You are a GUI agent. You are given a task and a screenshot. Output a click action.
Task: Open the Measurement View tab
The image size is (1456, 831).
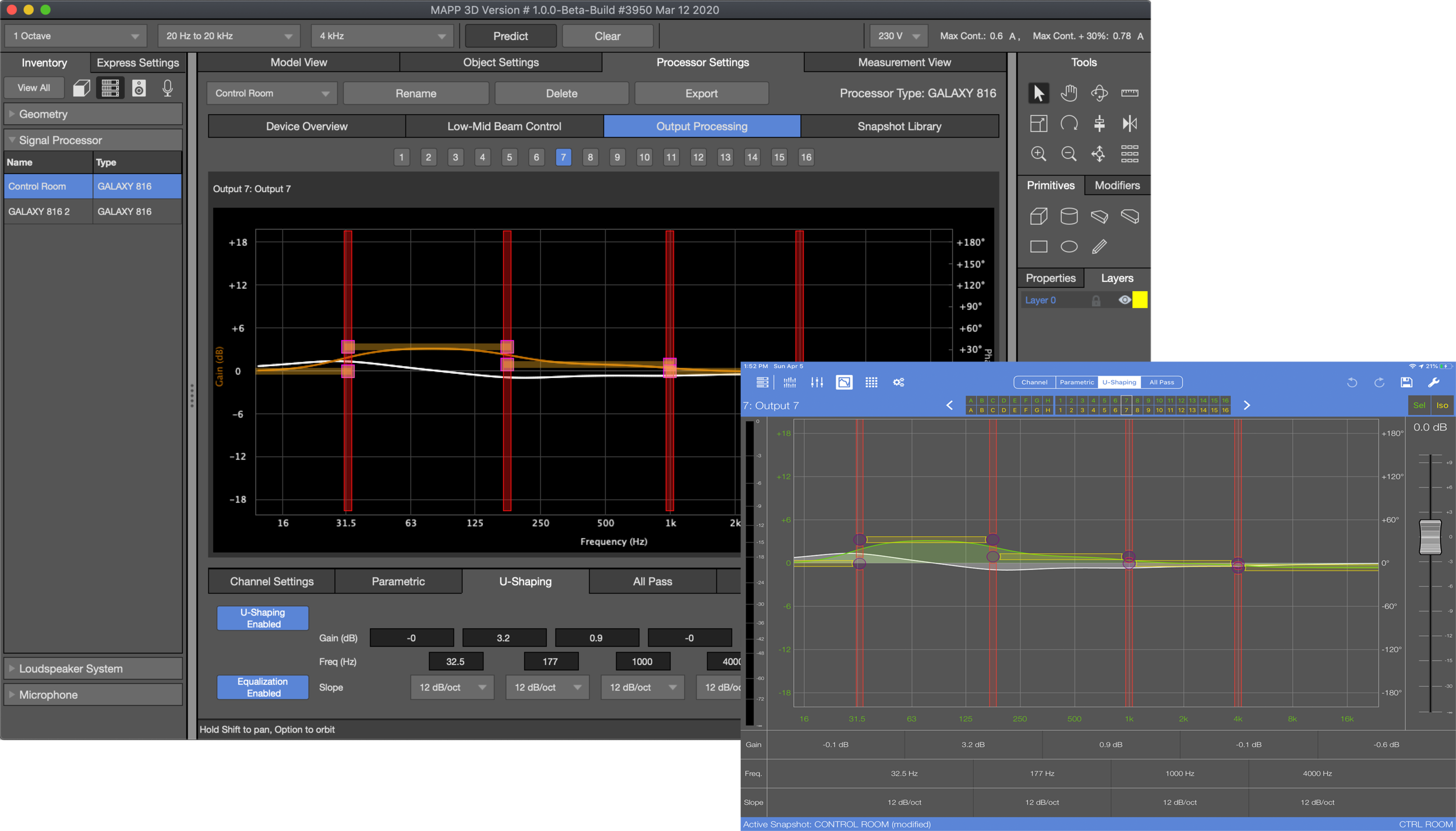(904, 62)
